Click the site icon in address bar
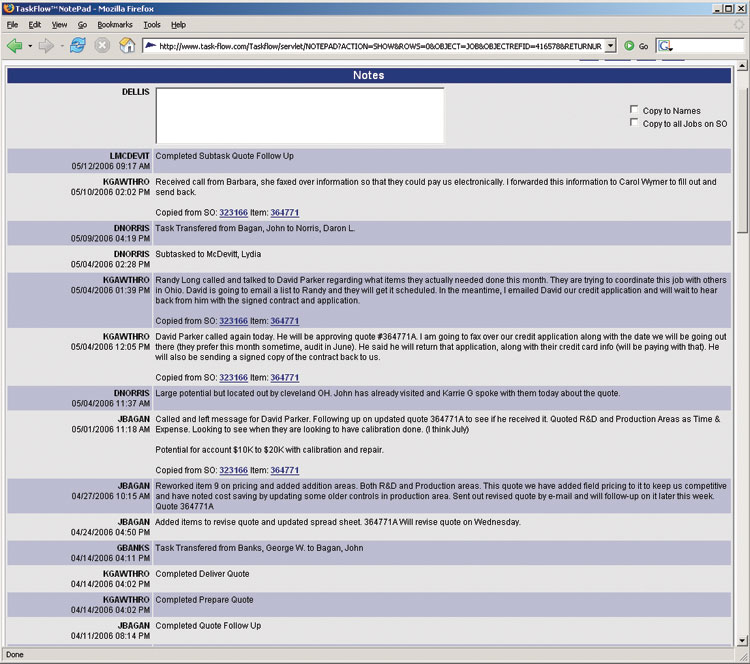 point(151,46)
